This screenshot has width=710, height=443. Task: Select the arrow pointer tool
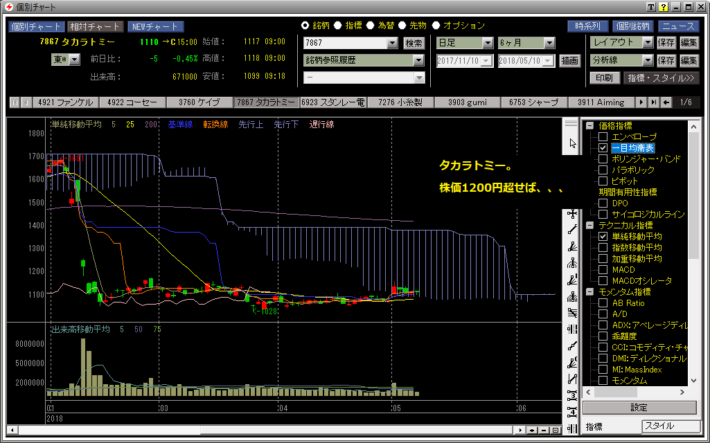pyautogui.click(x=572, y=144)
